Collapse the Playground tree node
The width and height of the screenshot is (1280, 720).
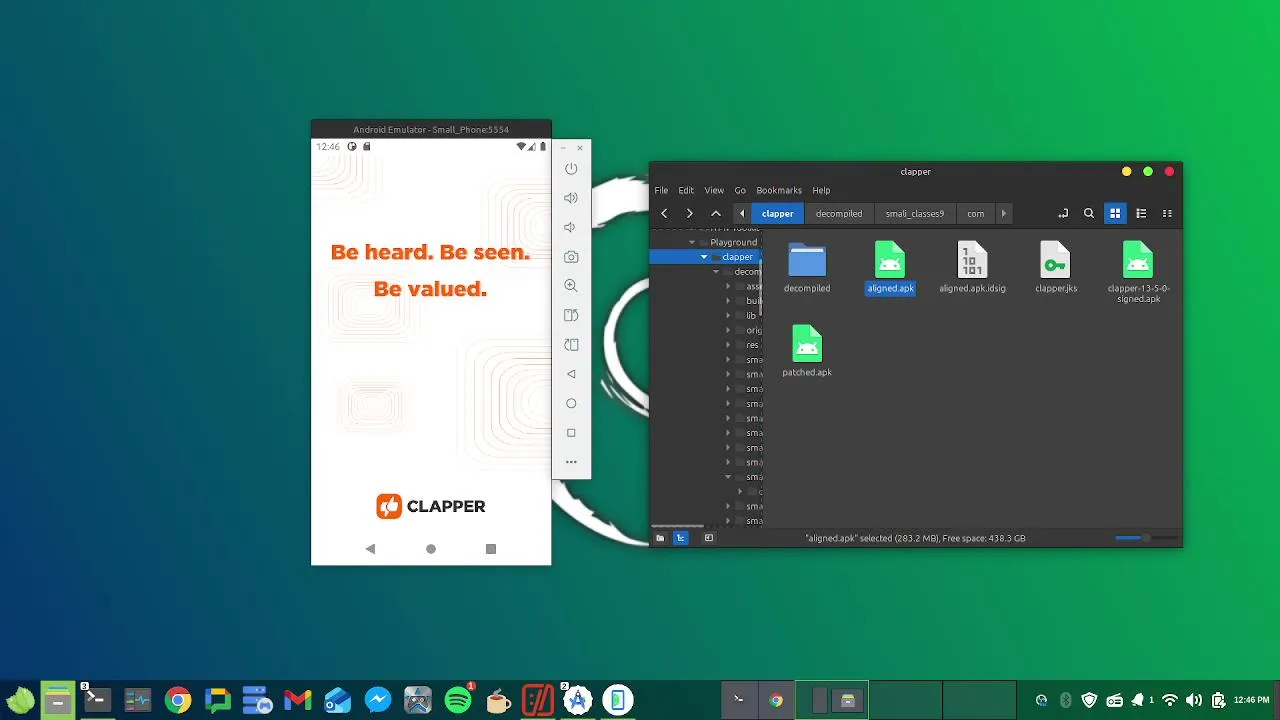[691, 242]
